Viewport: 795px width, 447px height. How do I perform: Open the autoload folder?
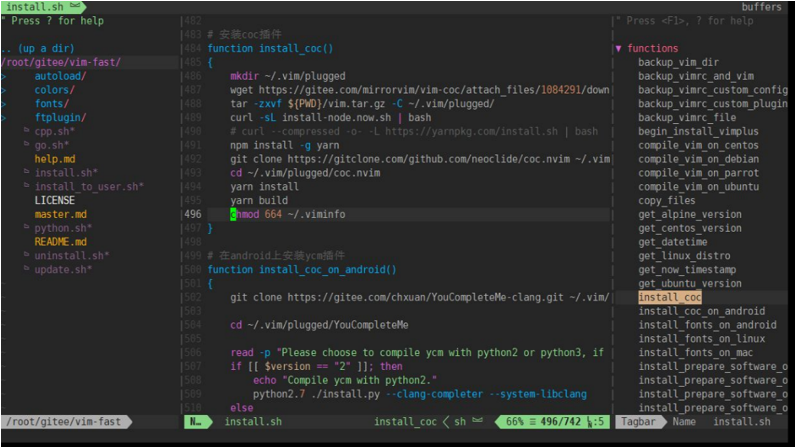tap(60, 76)
